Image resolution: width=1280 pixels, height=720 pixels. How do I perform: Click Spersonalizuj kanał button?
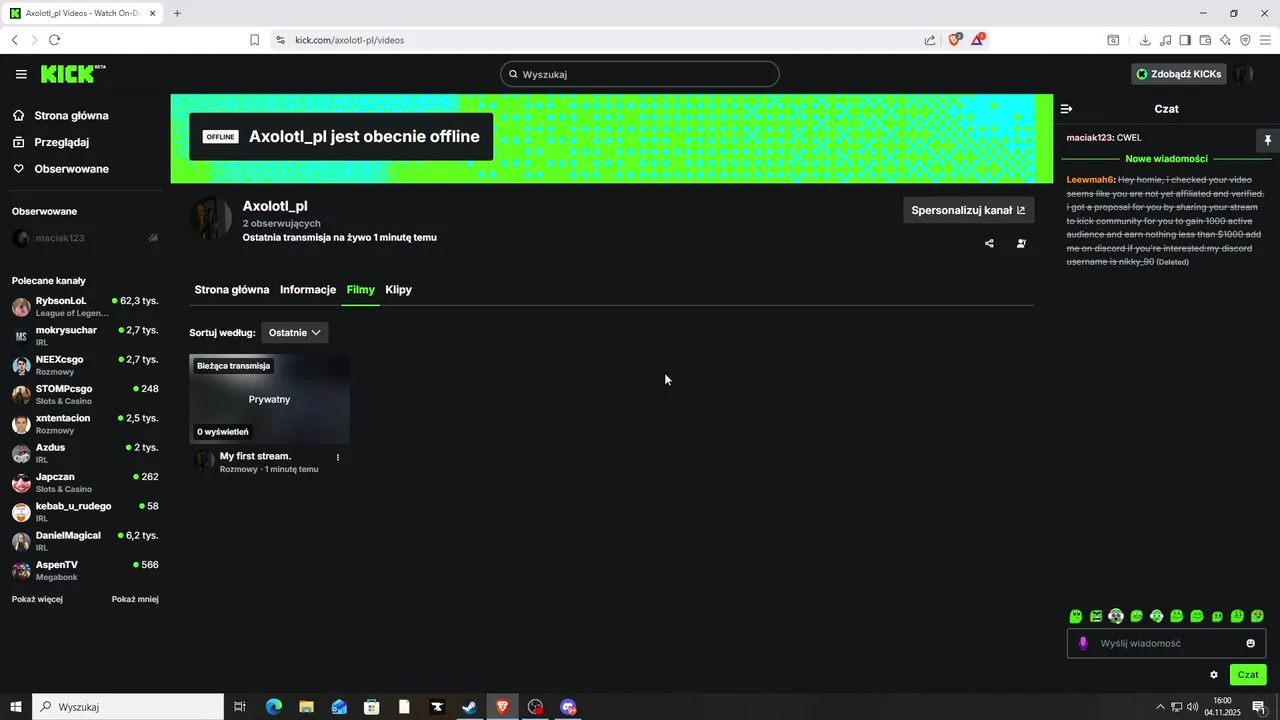coord(968,210)
